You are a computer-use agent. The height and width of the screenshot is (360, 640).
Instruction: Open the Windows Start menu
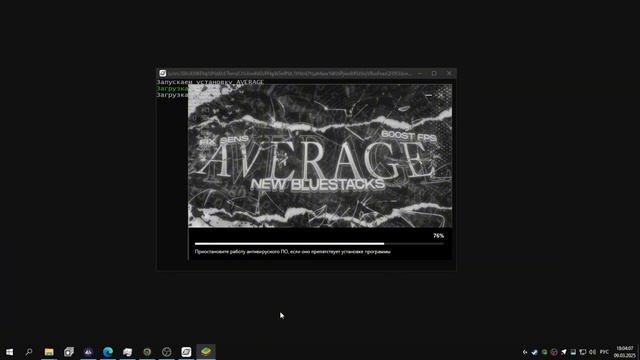click(9, 352)
